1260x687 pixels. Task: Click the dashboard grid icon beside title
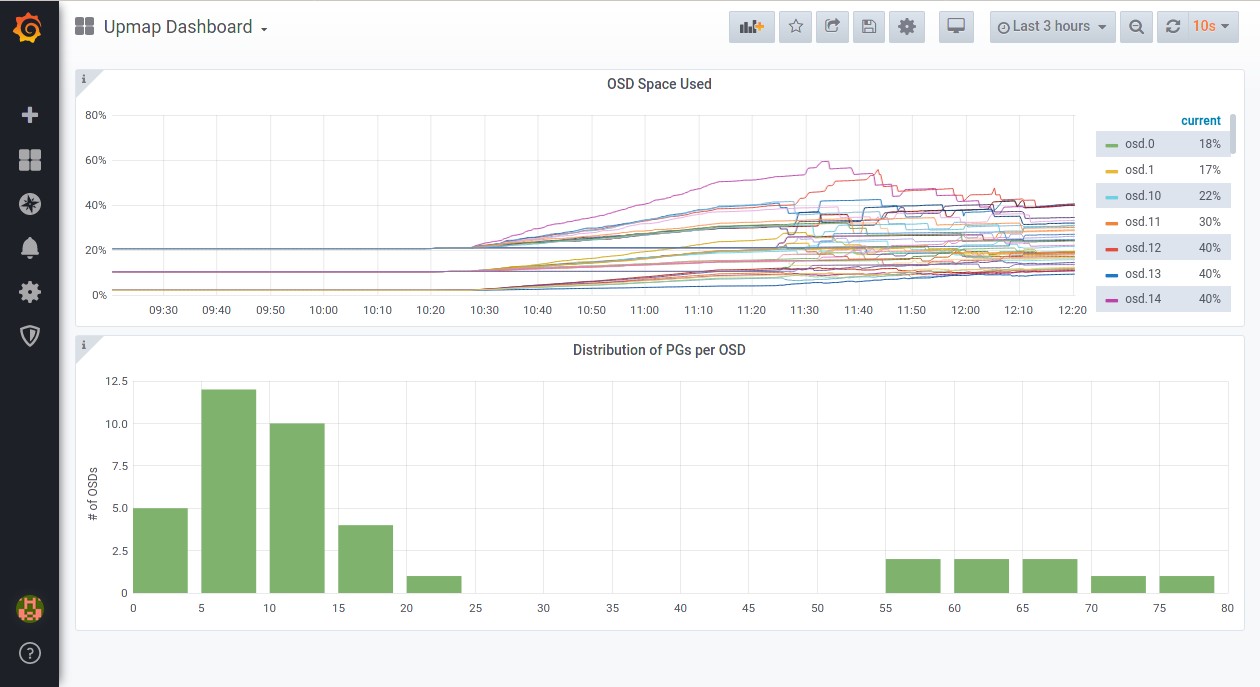pyautogui.click(x=85, y=27)
